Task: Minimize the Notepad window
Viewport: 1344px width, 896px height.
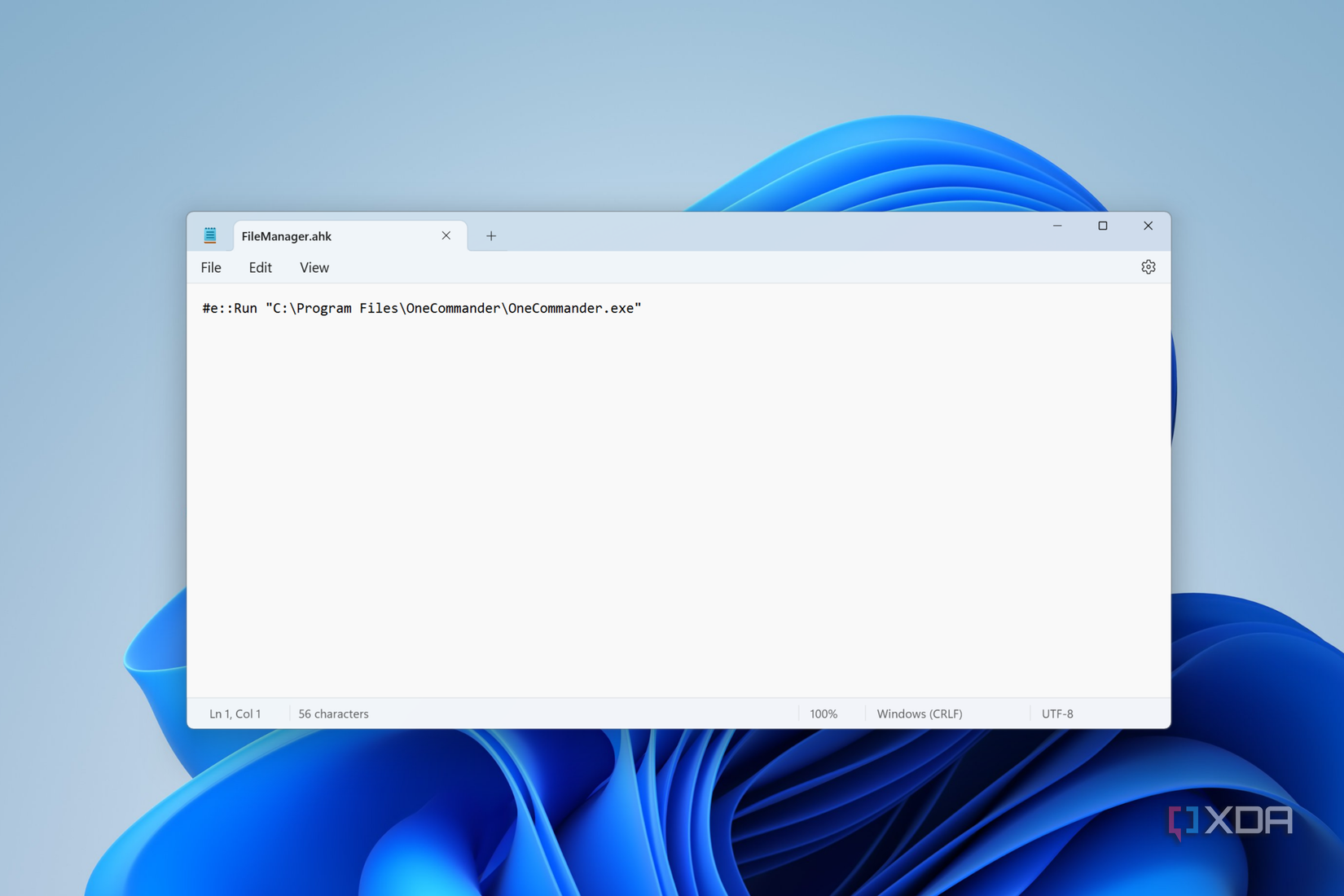Action: coord(1057,226)
